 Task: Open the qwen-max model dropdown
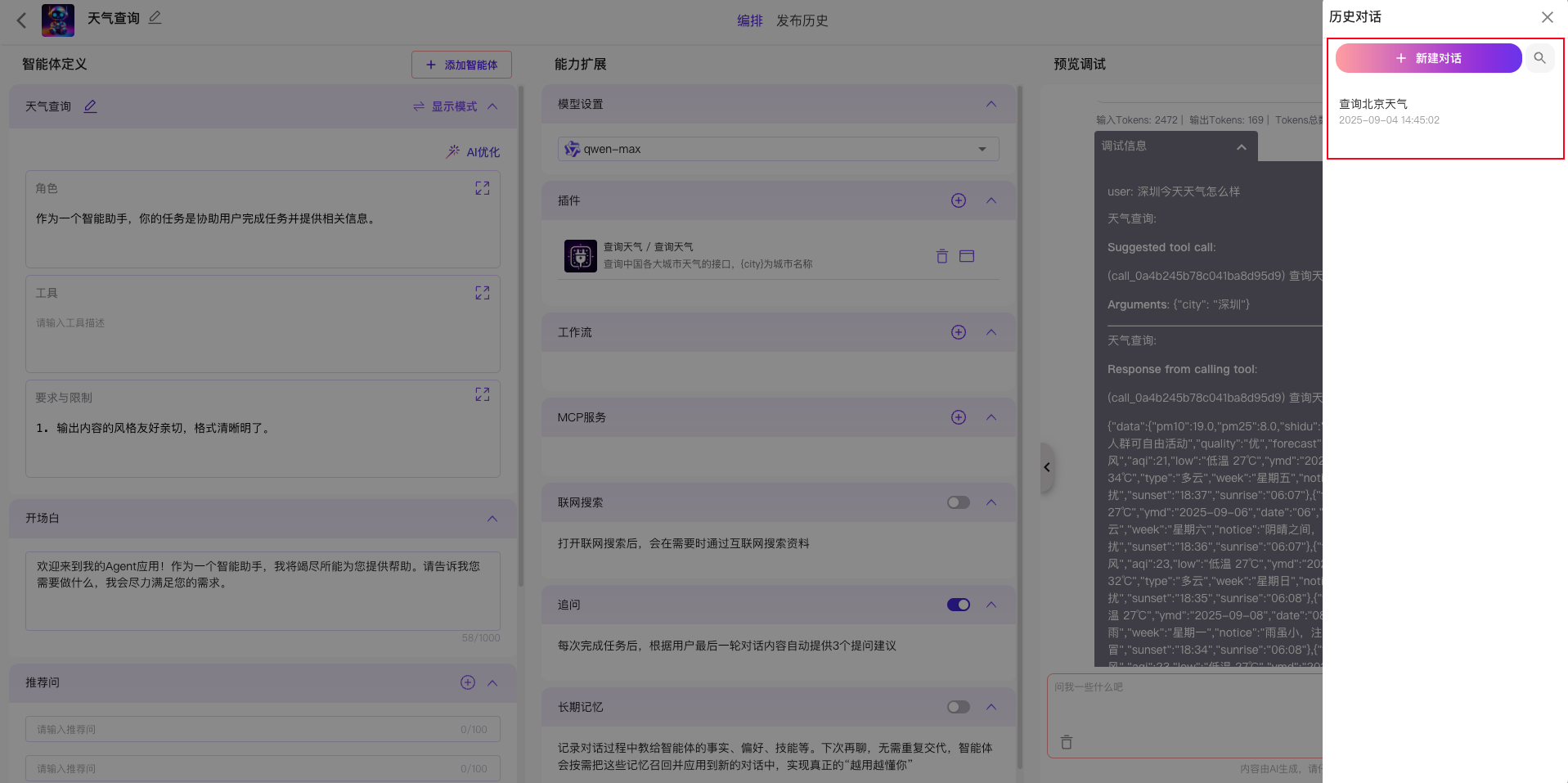[778, 149]
